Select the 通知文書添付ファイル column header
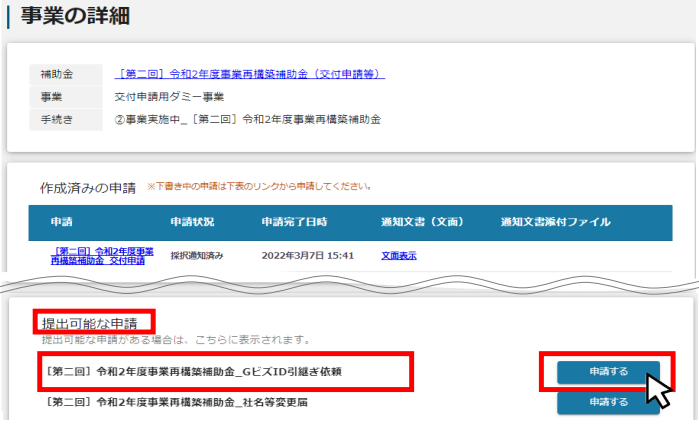Screen dimensions: 699x436 point(555,222)
